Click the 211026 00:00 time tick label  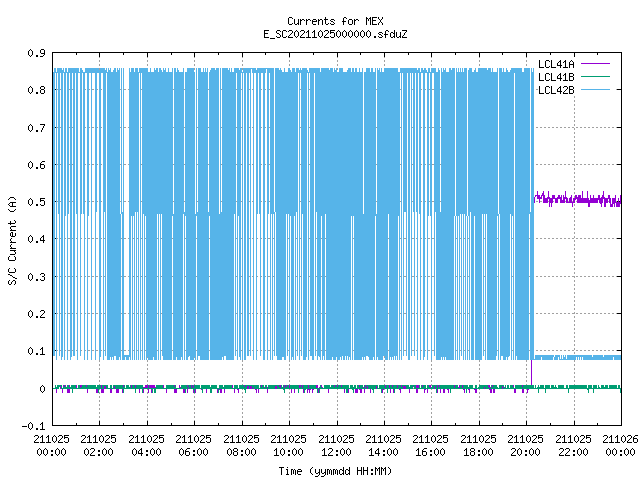(x=620, y=446)
